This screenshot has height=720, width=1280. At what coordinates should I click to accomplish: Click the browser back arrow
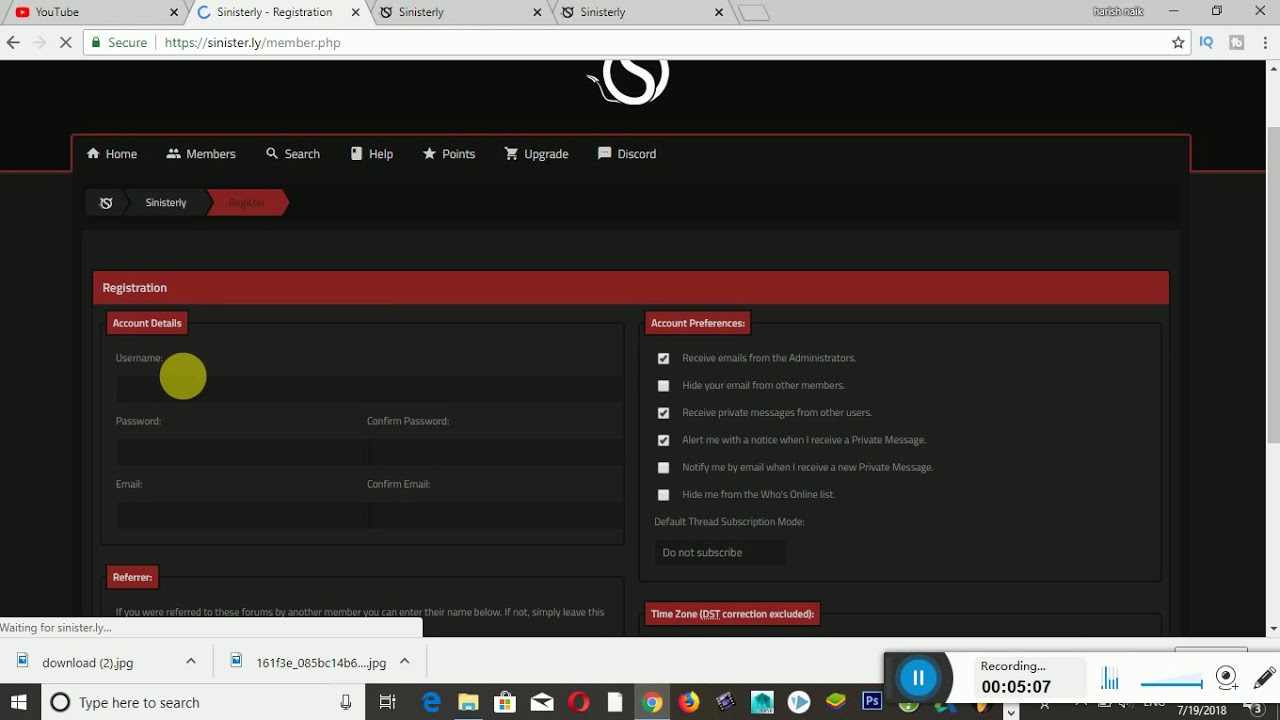coord(13,43)
